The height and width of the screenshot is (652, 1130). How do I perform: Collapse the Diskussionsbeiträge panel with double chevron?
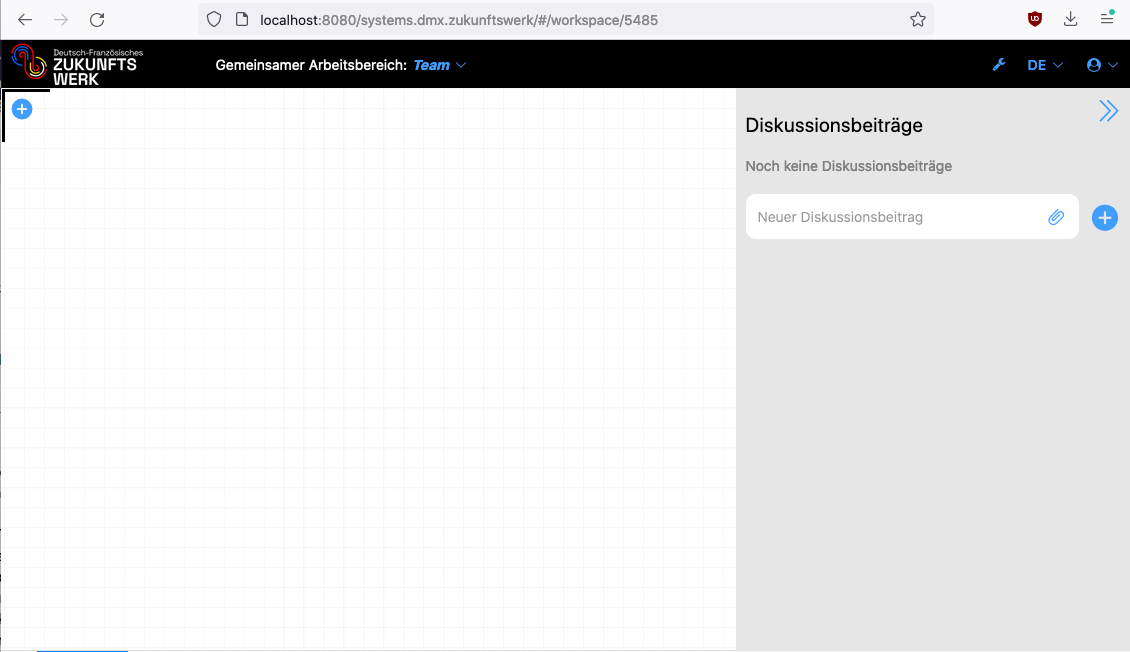click(x=1108, y=111)
